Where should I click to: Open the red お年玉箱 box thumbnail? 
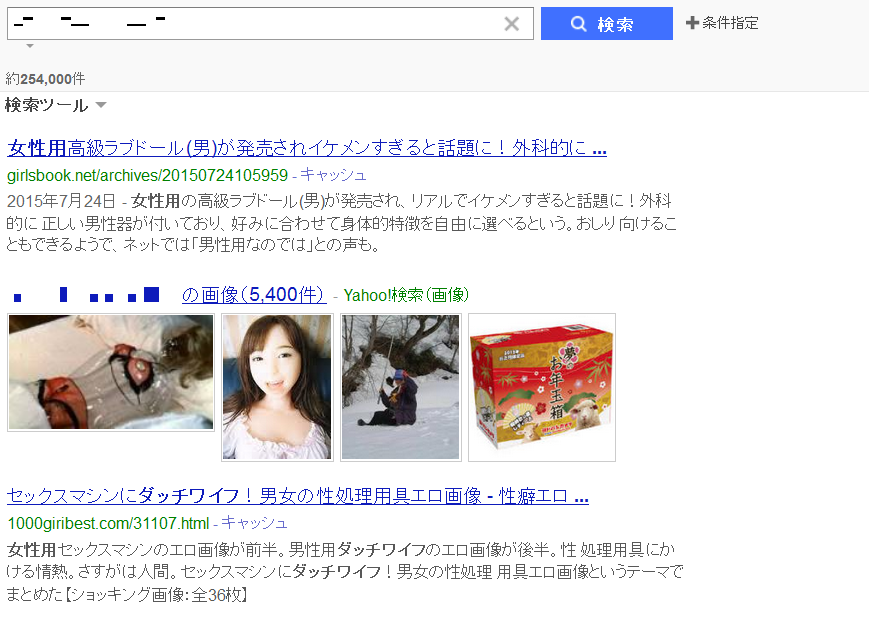click(x=542, y=387)
